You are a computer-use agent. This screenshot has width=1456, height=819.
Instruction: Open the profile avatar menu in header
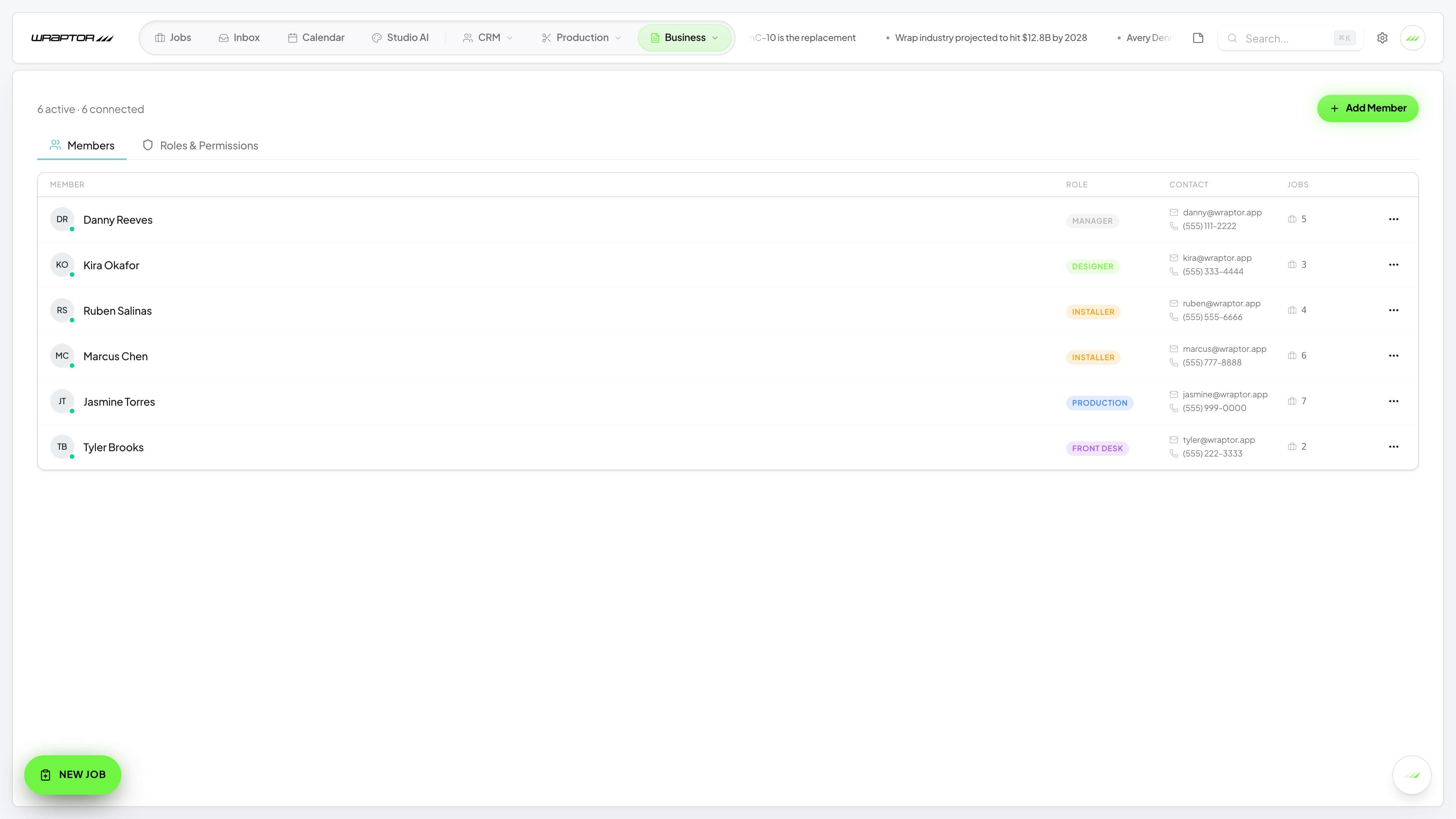tap(1412, 38)
